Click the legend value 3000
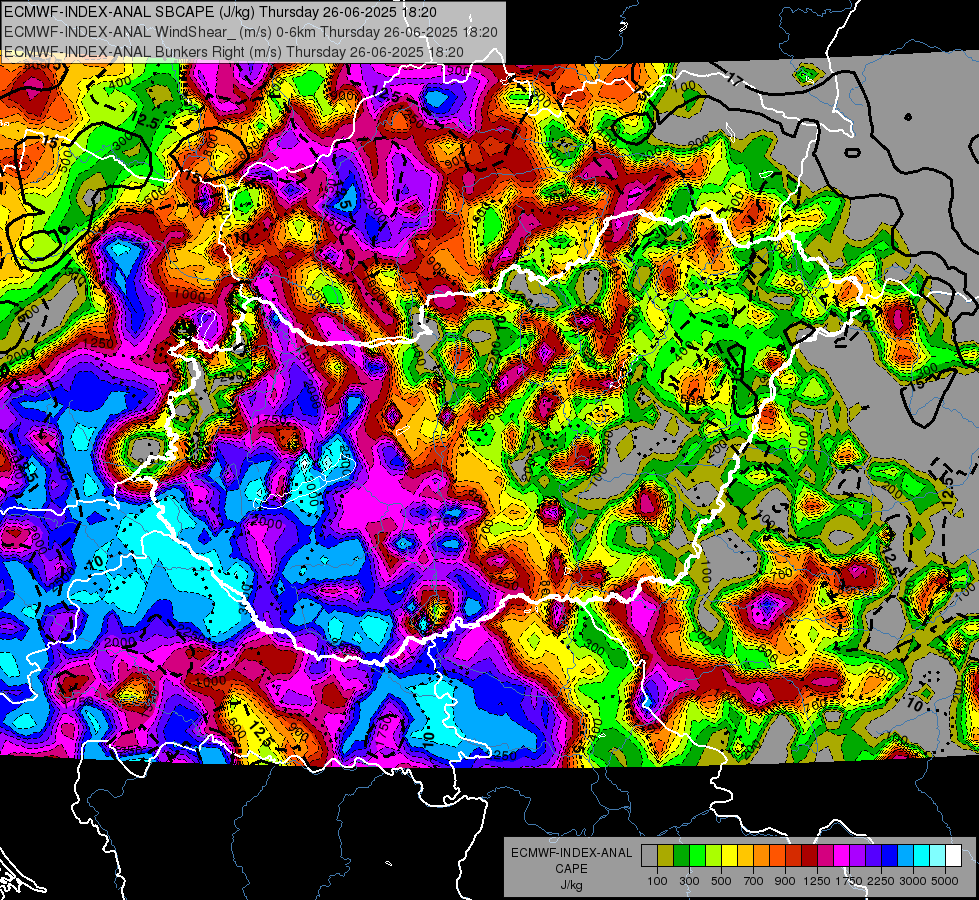This screenshot has height=900, width=979. click(913, 881)
